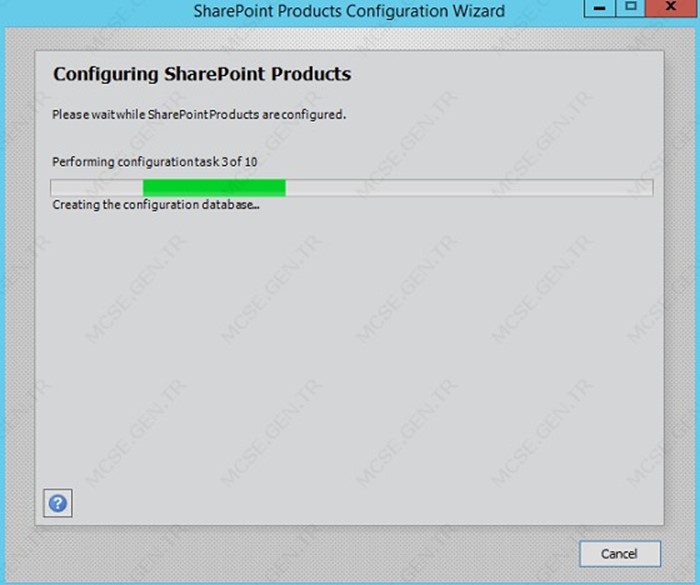Click the empty progress track left of green block
700x585 pixels.
pyautogui.click(x=97, y=188)
